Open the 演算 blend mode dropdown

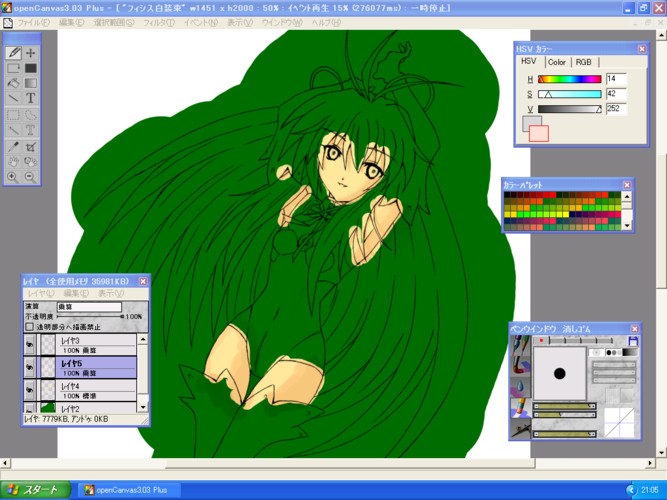pyautogui.click(x=89, y=307)
